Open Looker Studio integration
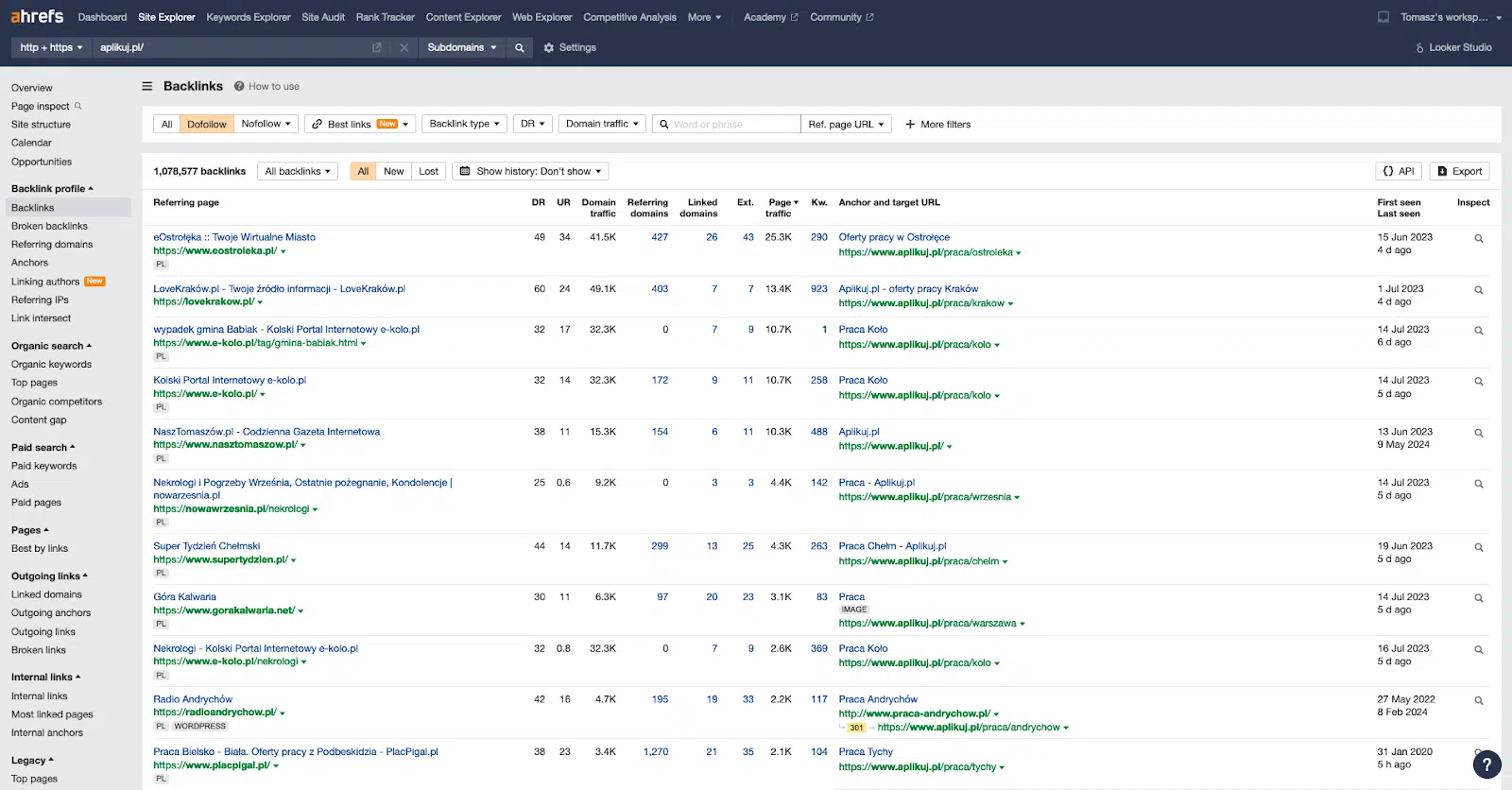The width and height of the screenshot is (1512, 790). (x=1453, y=47)
